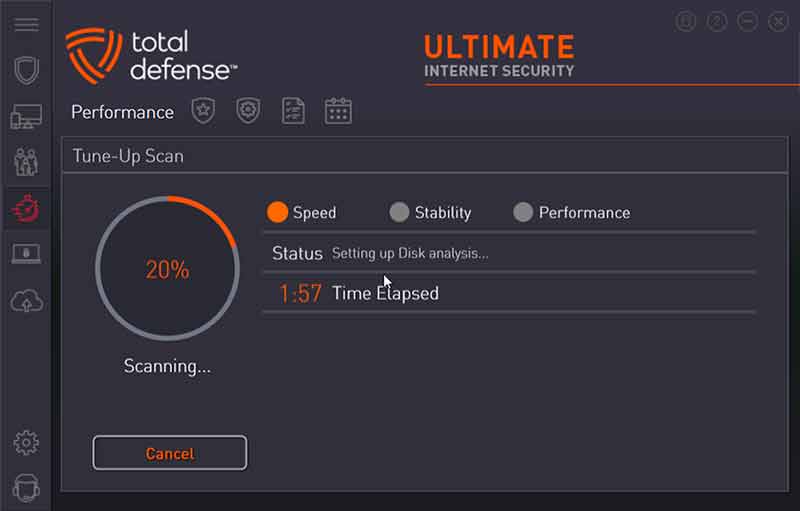Open the support headset icon

26,488
